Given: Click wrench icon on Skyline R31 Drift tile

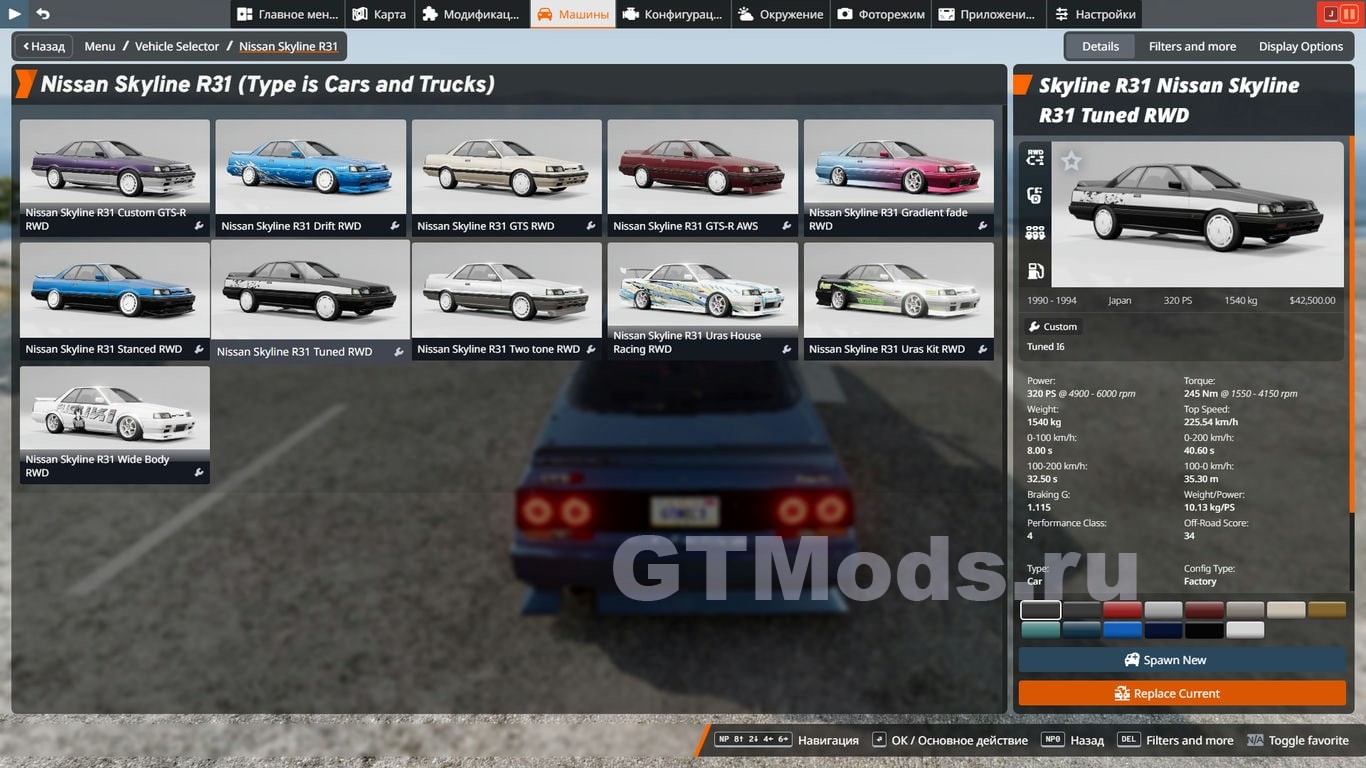Looking at the screenshot, I should (395, 227).
